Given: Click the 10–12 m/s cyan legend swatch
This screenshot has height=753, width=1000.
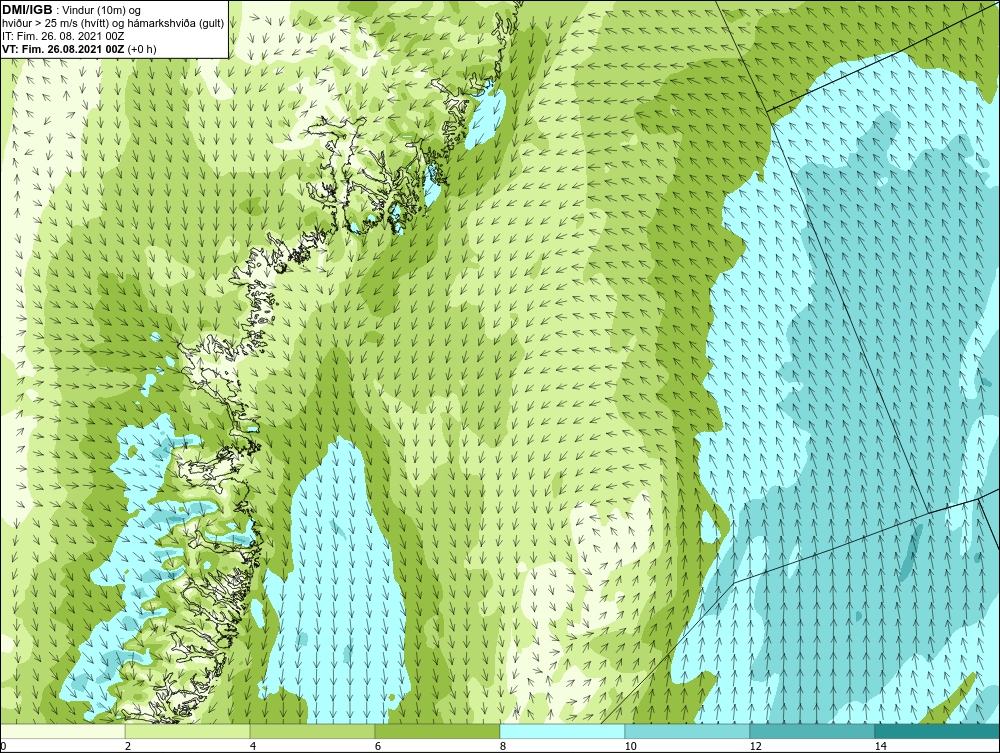Looking at the screenshot, I should [688, 731].
